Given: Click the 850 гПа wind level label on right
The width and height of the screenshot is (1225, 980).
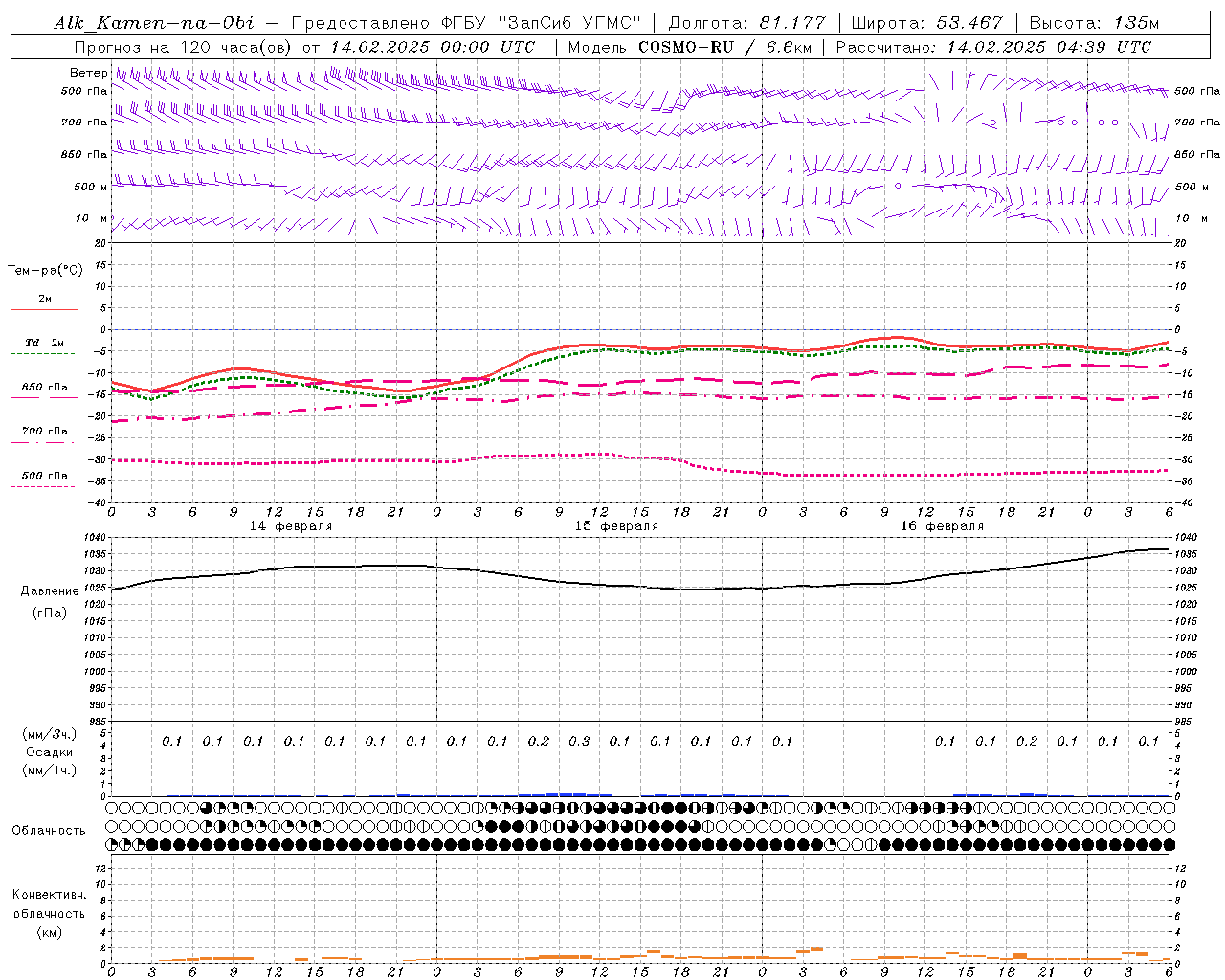Looking at the screenshot, I should tap(1197, 154).
